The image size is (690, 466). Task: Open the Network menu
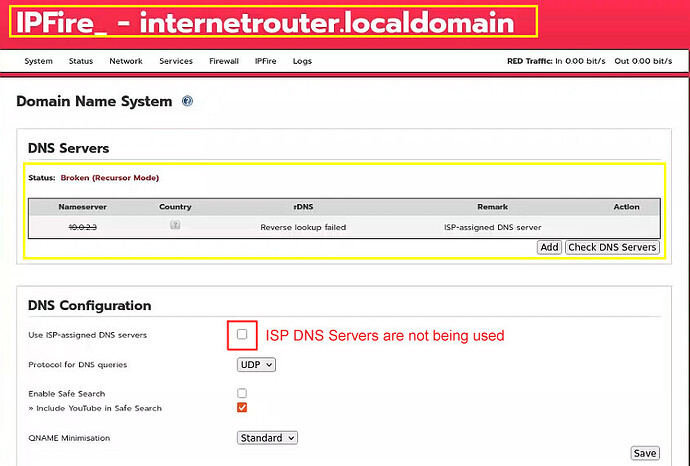126,61
